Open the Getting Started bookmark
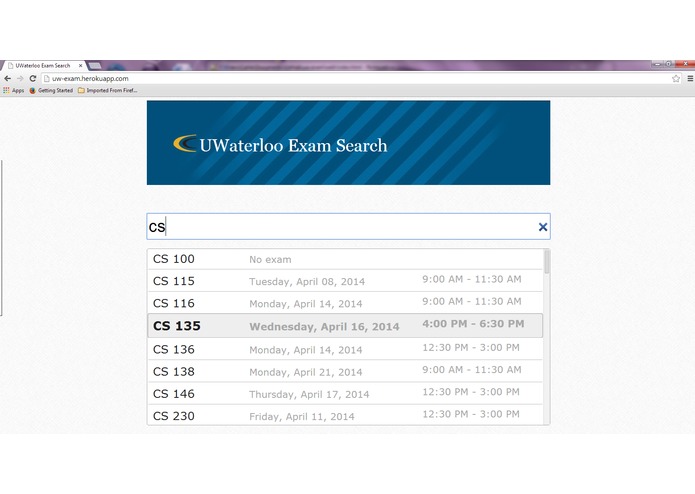This screenshot has width=695, height=494. (x=51, y=90)
